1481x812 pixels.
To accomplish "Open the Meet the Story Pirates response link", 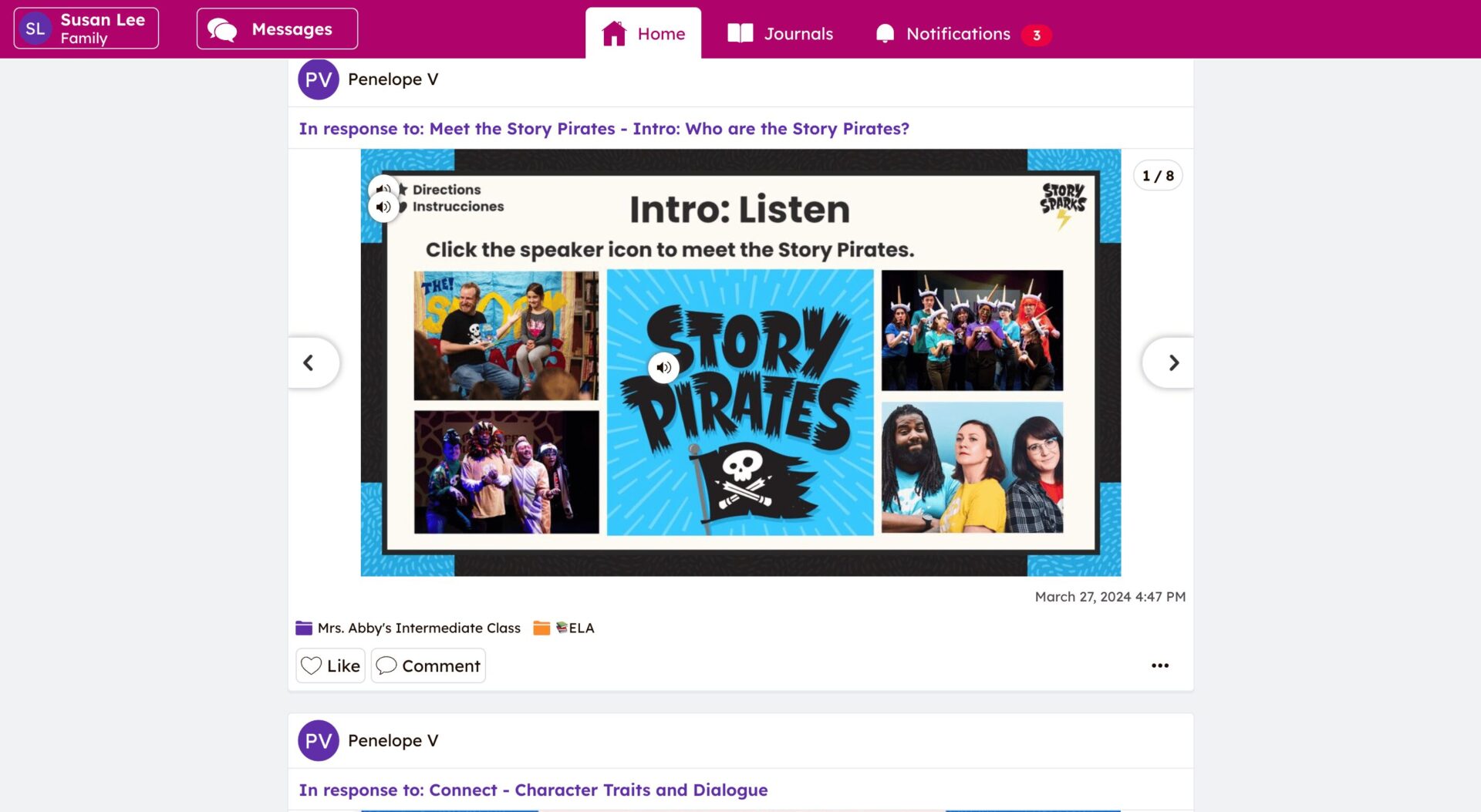I will [x=604, y=129].
